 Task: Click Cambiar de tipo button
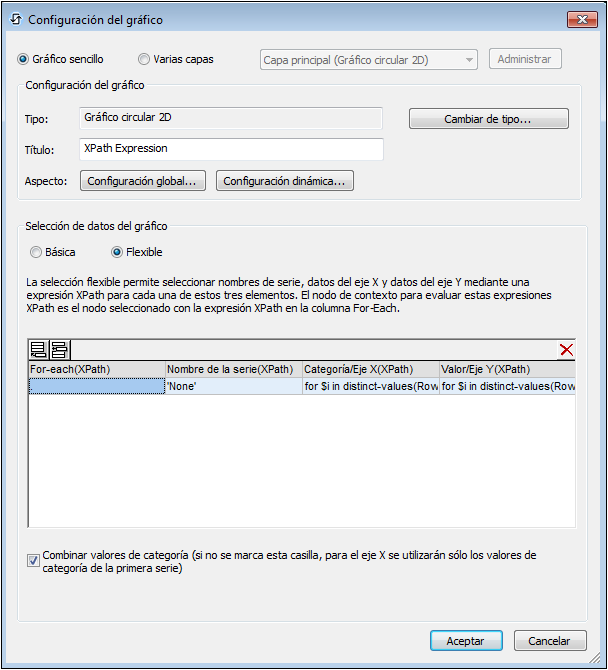pos(488,119)
